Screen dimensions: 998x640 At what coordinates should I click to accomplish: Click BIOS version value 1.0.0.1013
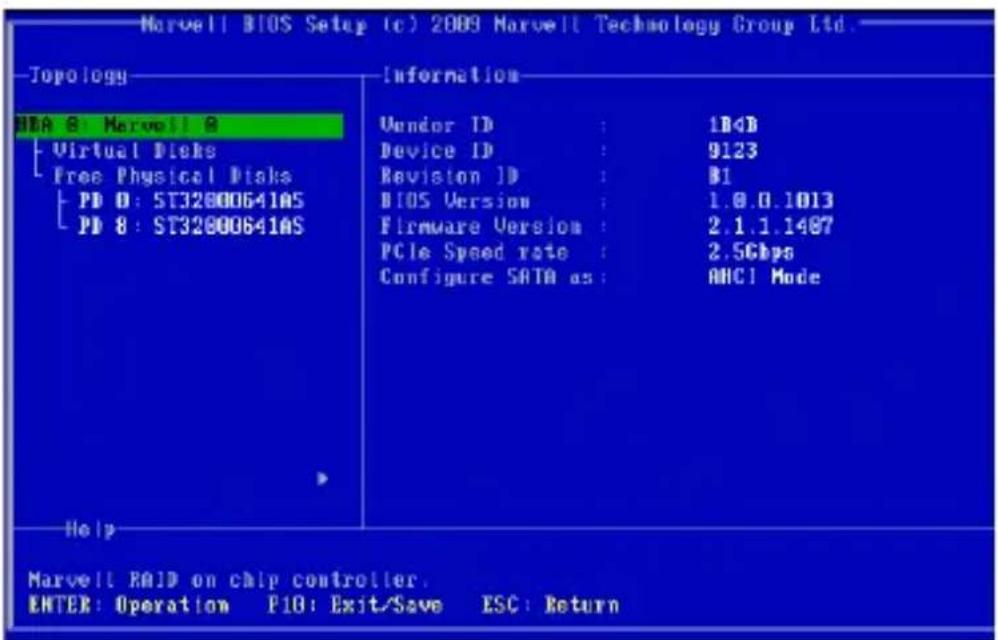click(x=771, y=201)
